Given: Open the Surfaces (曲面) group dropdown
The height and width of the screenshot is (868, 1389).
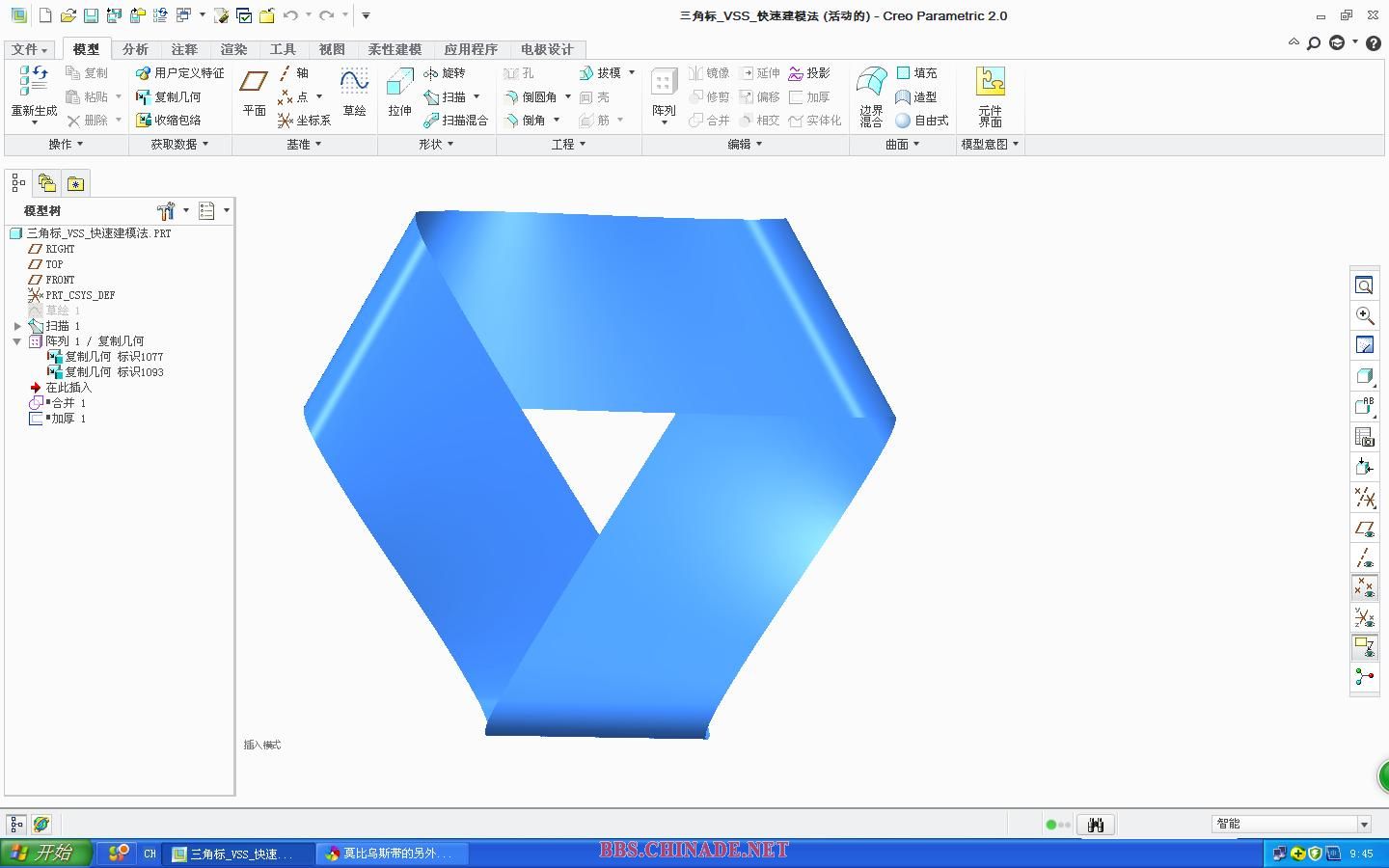Looking at the screenshot, I should (x=903, y=145).
